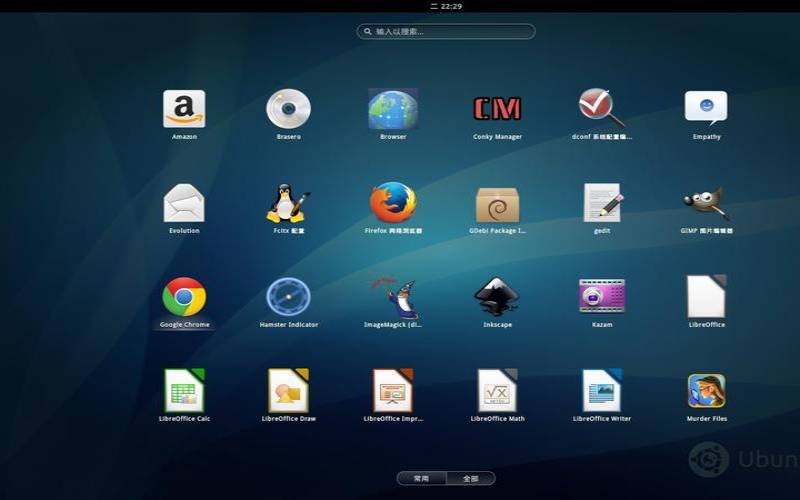Open LibreOffice Draw

coord(288,390)
